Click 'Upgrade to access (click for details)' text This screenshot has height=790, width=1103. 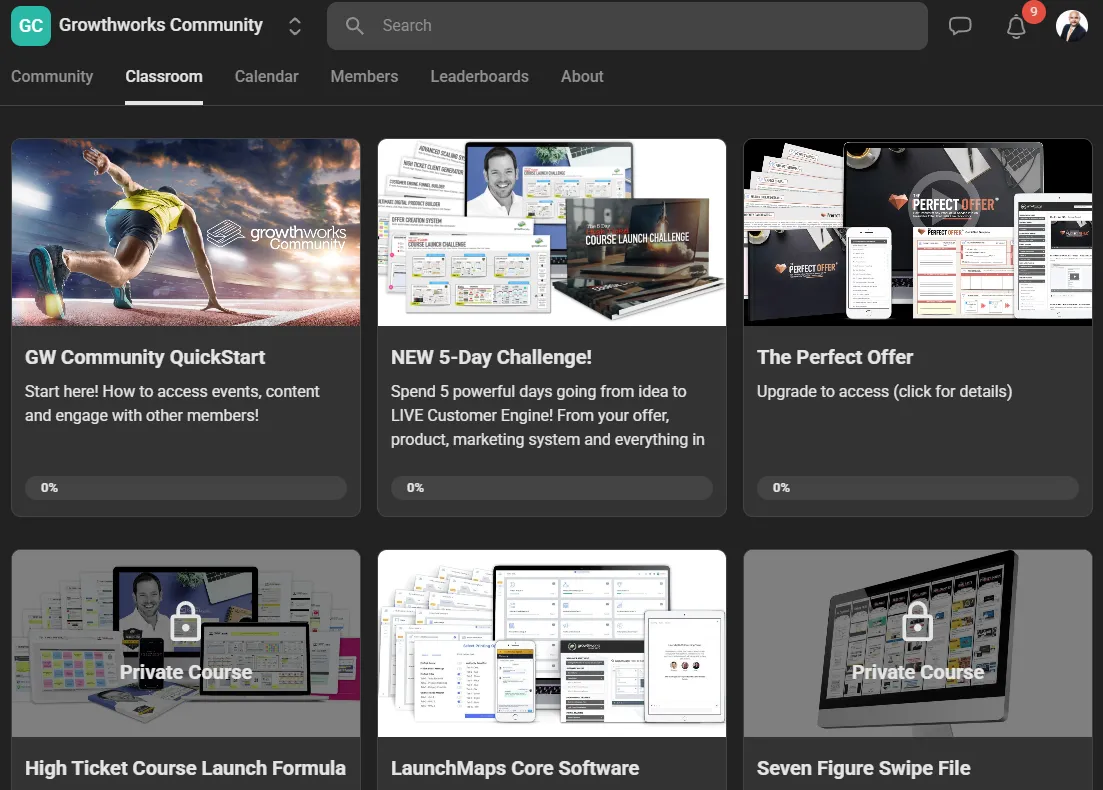[884, 391]
